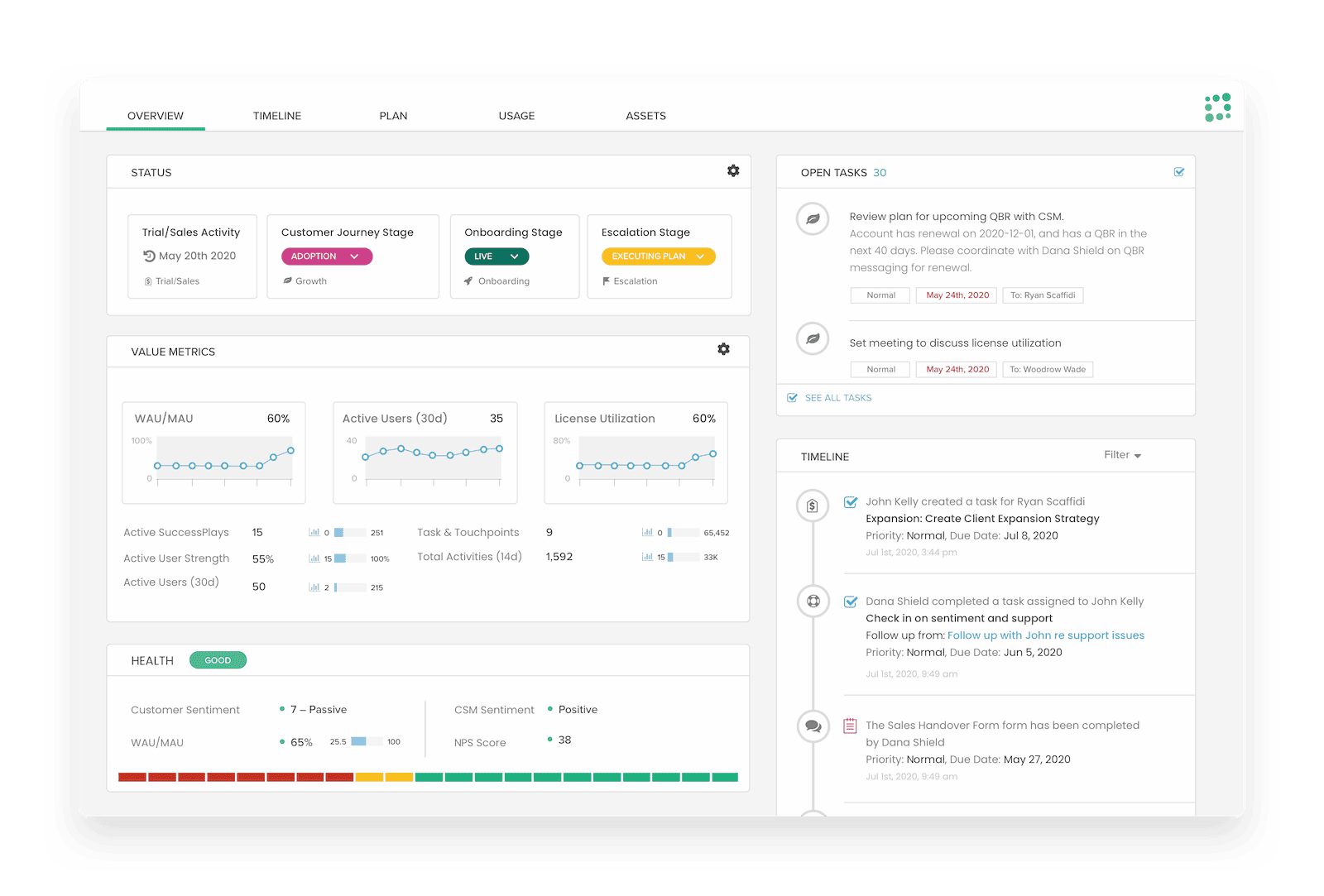Click the history icon by May 20th 2020

tap(149, 256)
